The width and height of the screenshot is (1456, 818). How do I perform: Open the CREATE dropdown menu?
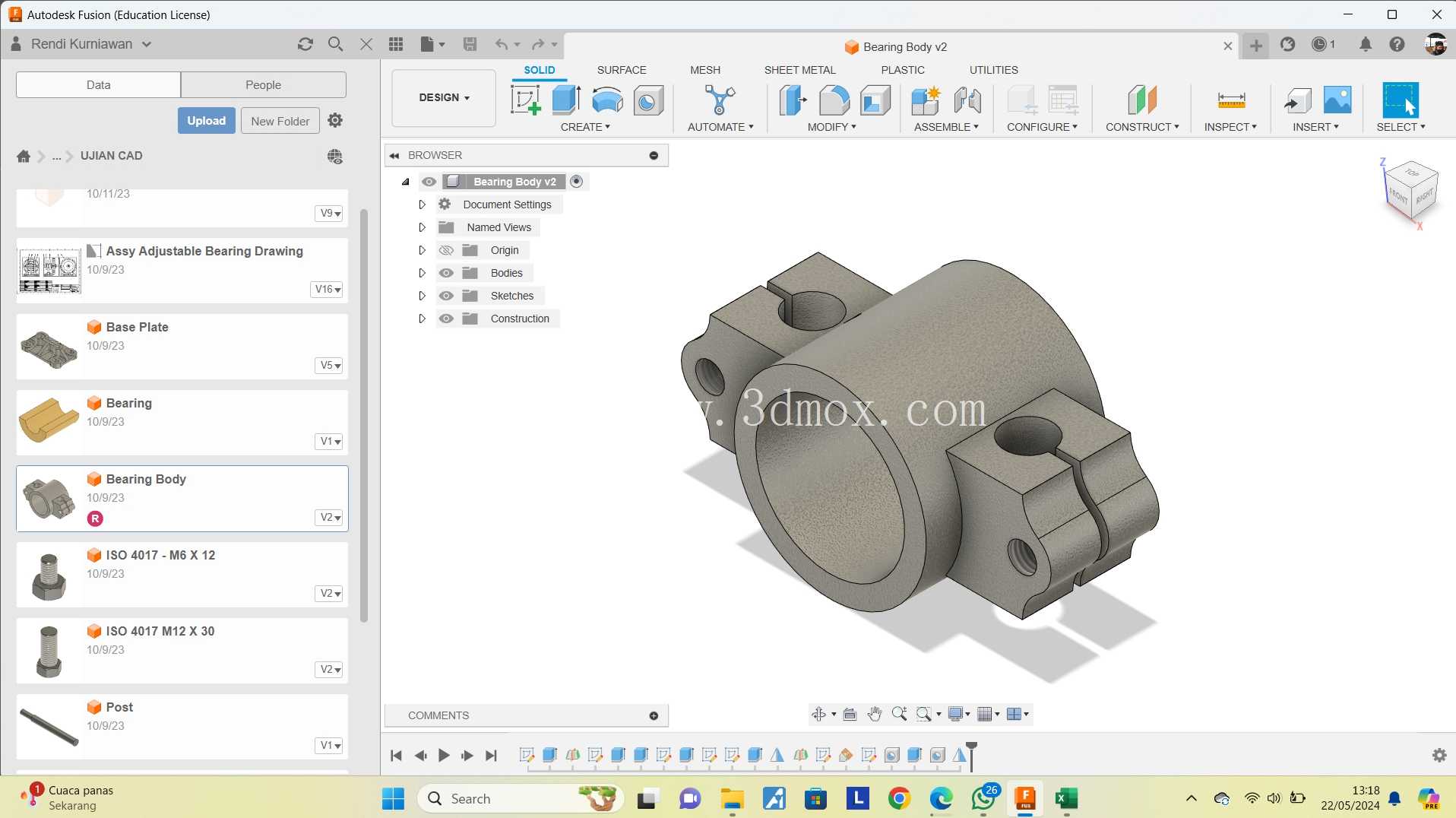(x=585, y=127)
